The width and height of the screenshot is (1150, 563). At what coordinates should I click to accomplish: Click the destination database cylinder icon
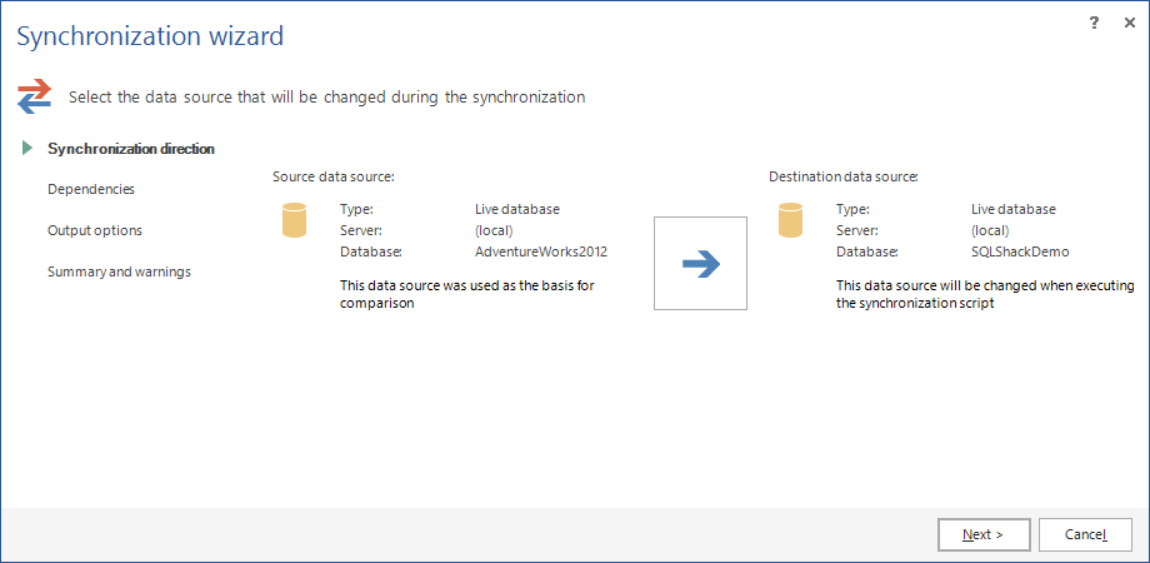point(790,220)
